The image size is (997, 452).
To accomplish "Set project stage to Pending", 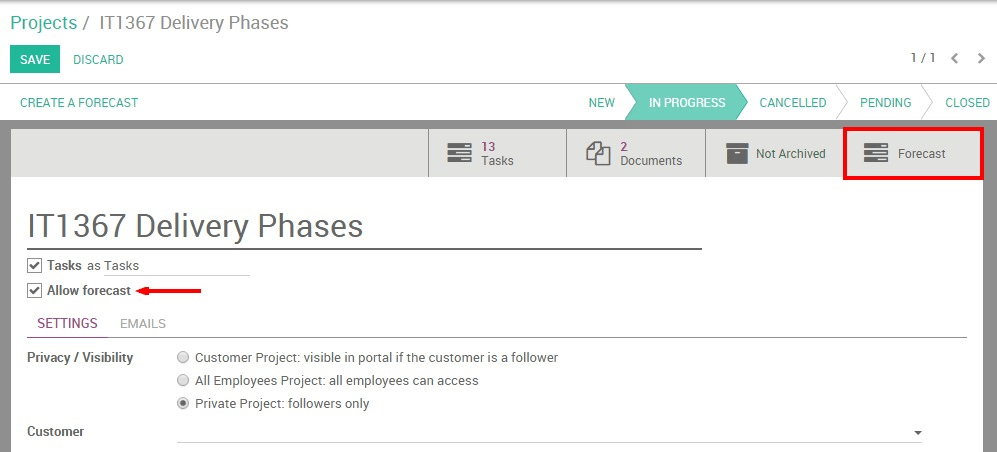I will [885, 103].
